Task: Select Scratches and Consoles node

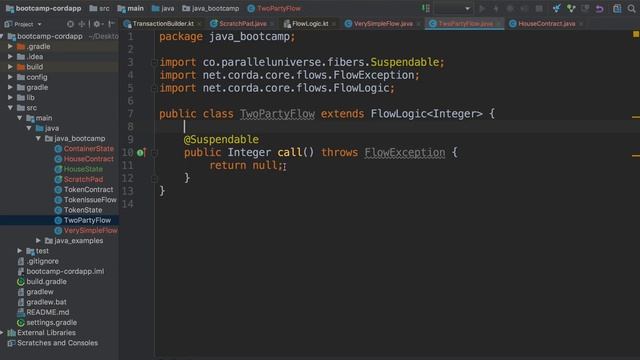Action: click(x=53, y=343)
